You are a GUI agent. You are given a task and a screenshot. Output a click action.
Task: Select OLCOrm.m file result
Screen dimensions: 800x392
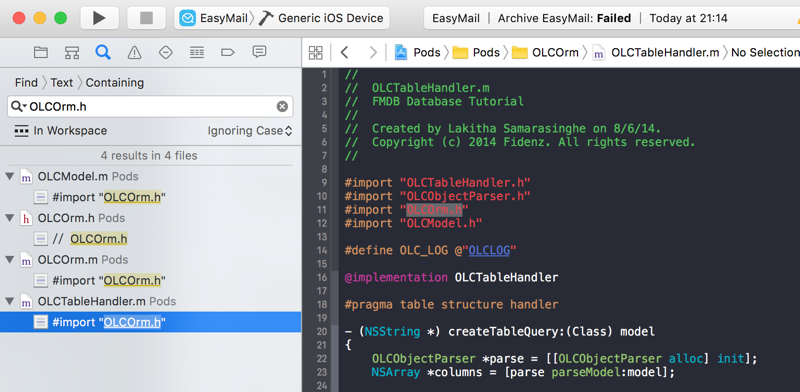click(74, 260)
